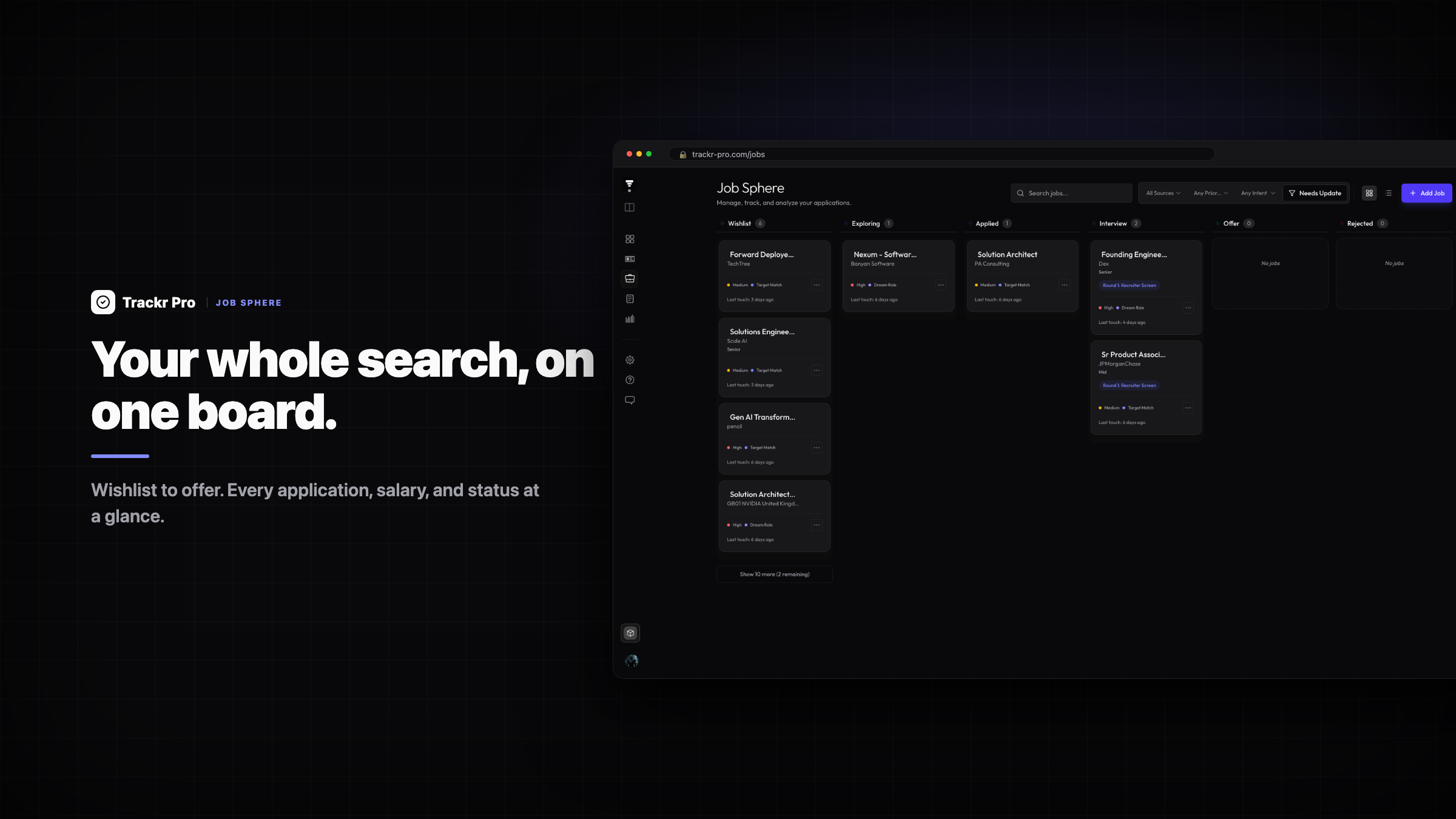Open the Founding Enginee Dex card
This screenshot has width=1456, height=819.
click(x=1146, y=288)
